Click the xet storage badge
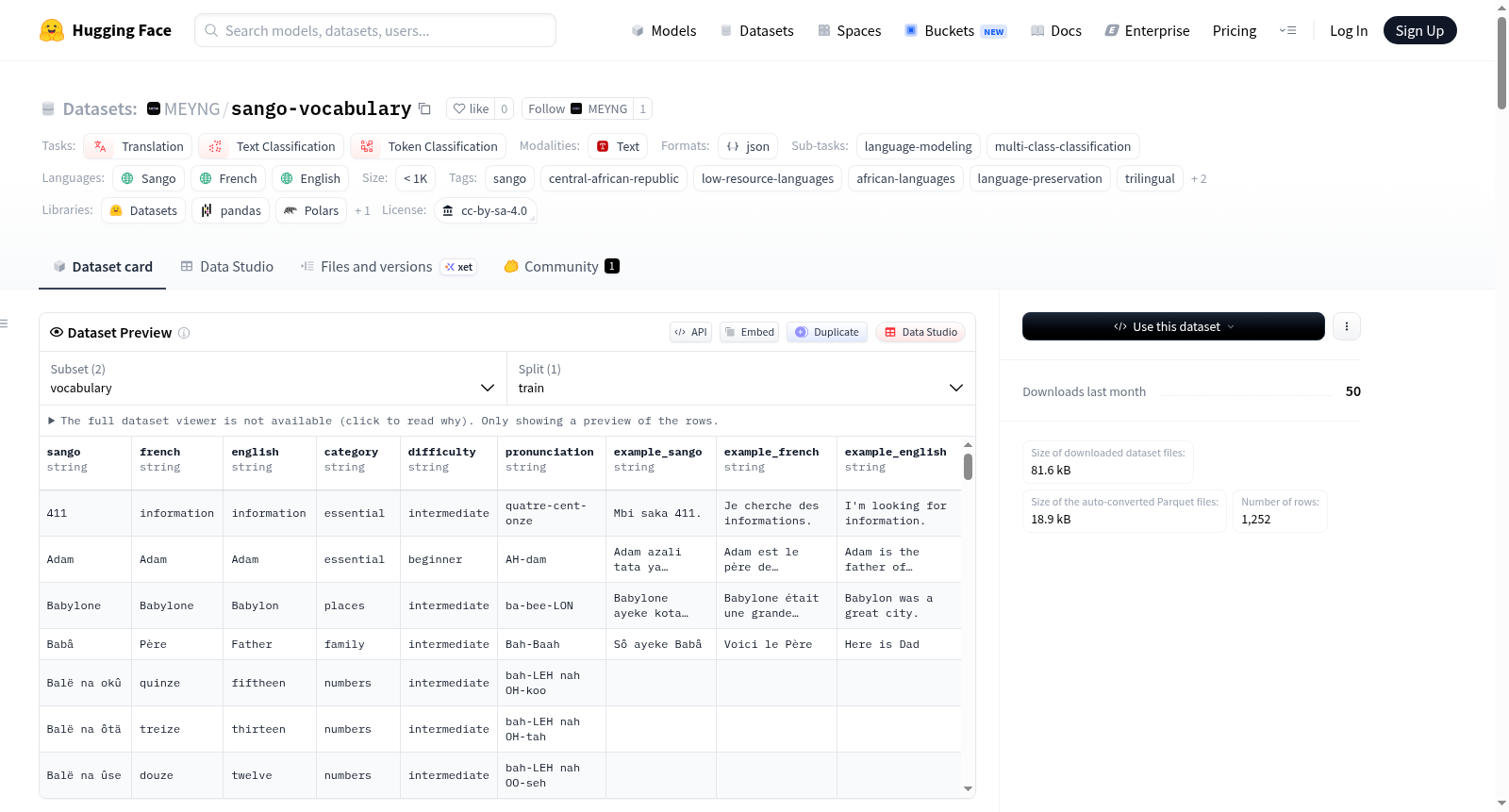The height and width of the screenshot is (812, 1509). coord(459,267)
